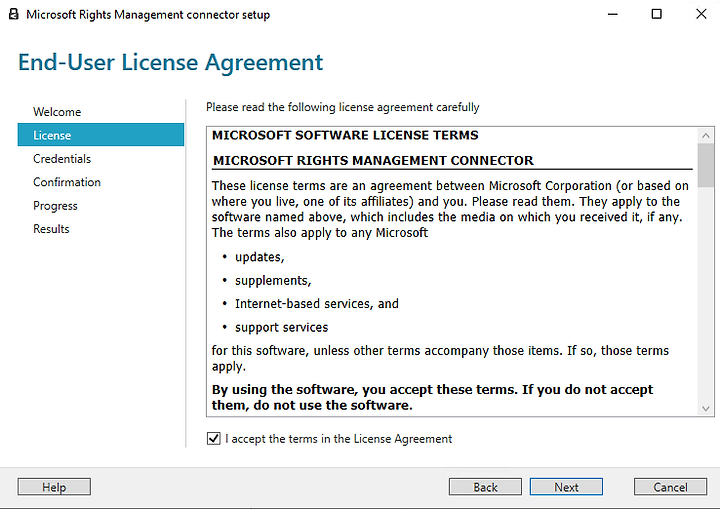Go Back to the previous page

click(x=485, y=487)
